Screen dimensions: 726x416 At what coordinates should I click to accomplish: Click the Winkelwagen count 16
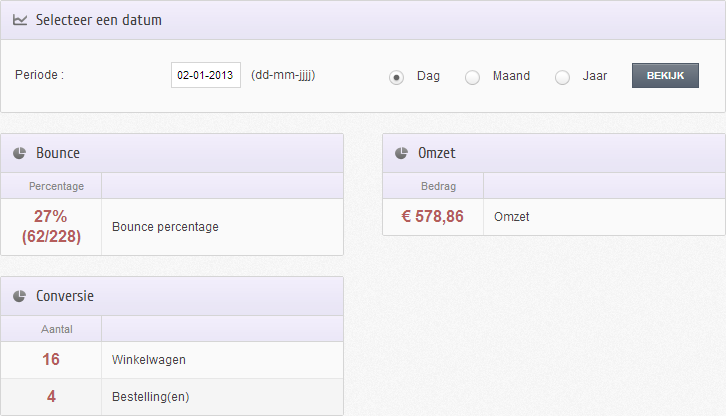coord(51,359)
